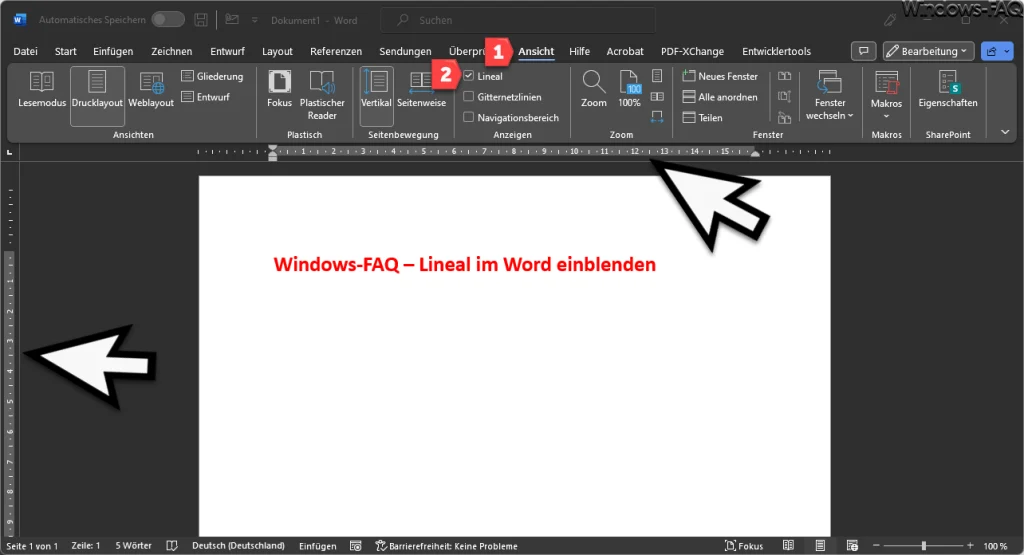Image resolution: width=1024 pixels, height=555 pixels.
Task: Click the zoom in plus button
Action: tap(970, 545)
